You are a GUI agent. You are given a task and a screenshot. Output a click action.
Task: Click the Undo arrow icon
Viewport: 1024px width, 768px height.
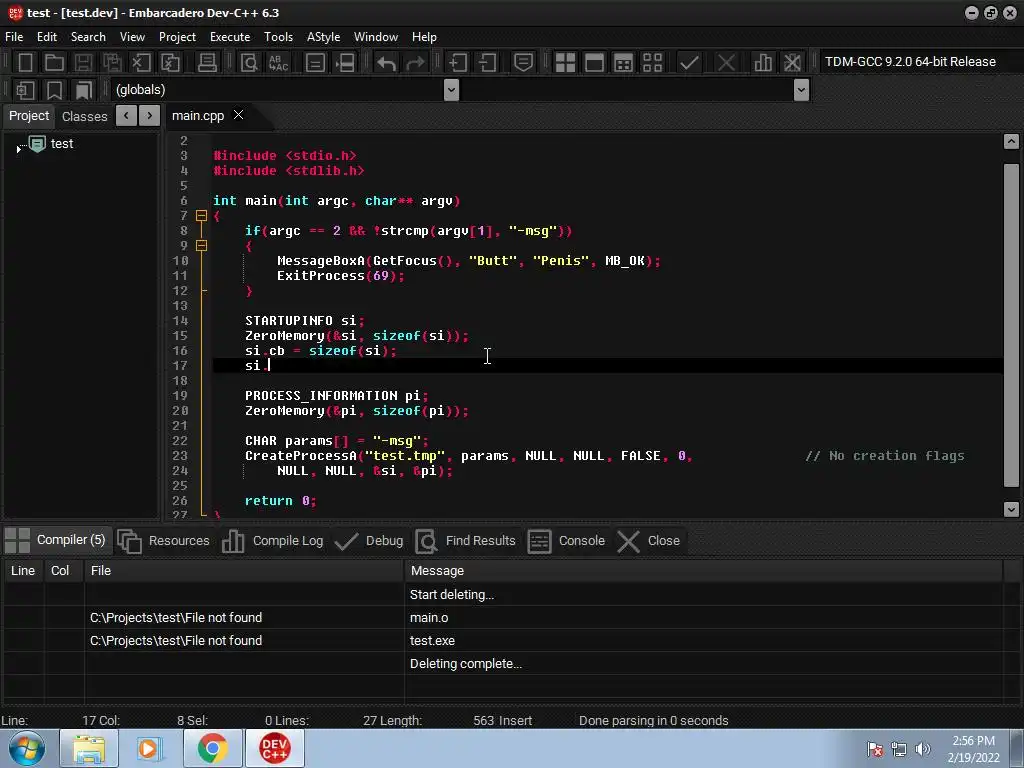click(x=386, y=62)
